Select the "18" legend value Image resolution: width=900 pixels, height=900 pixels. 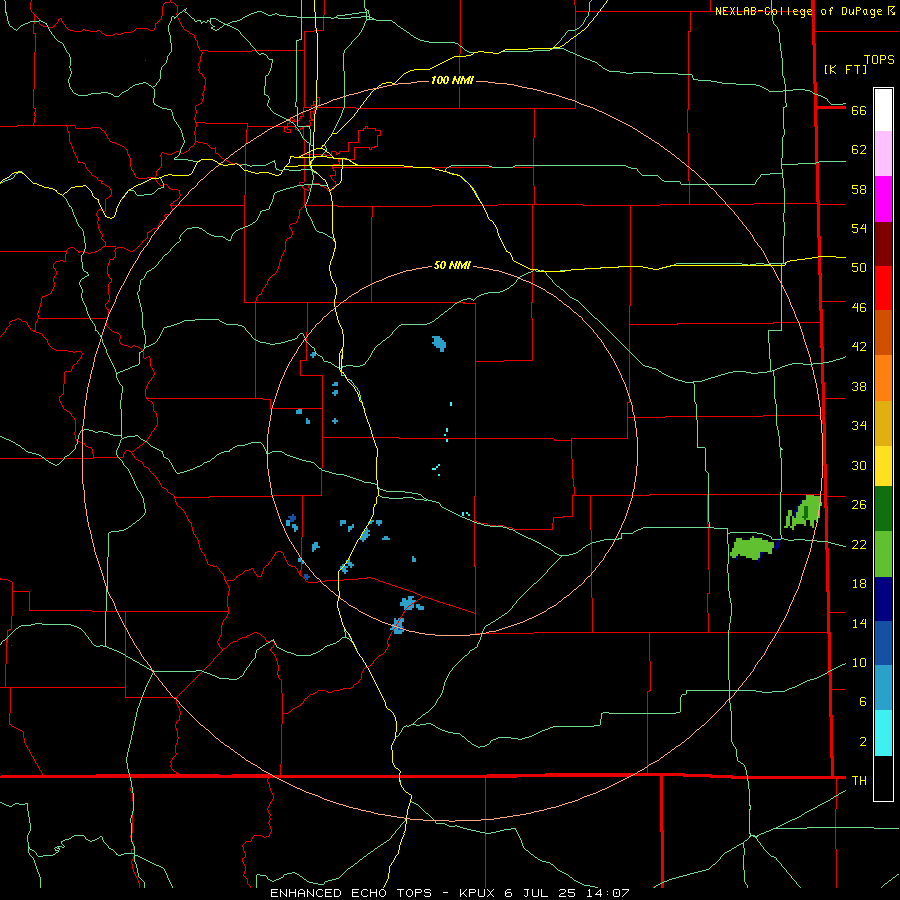(859, 584)
